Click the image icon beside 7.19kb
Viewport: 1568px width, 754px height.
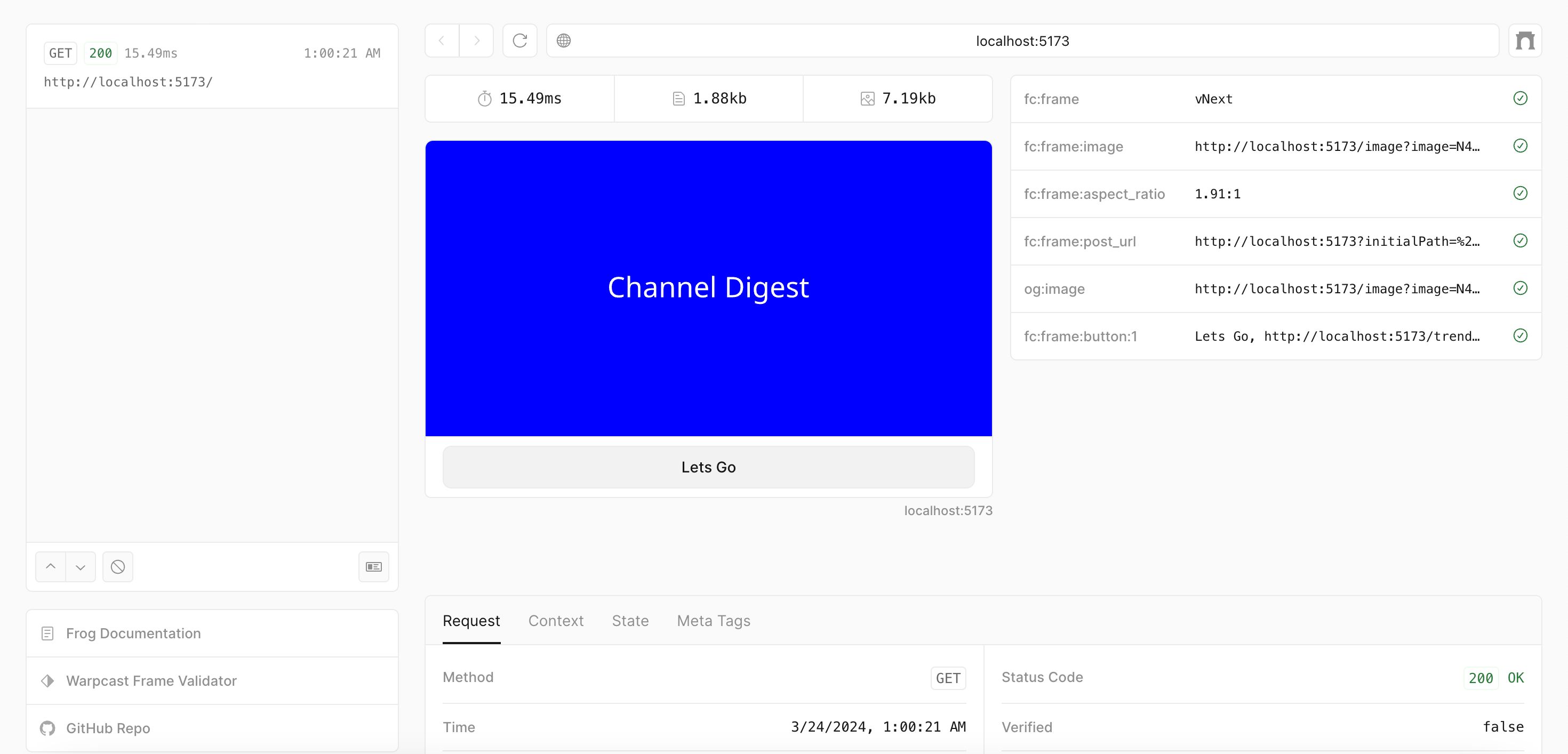click(867, 99)
